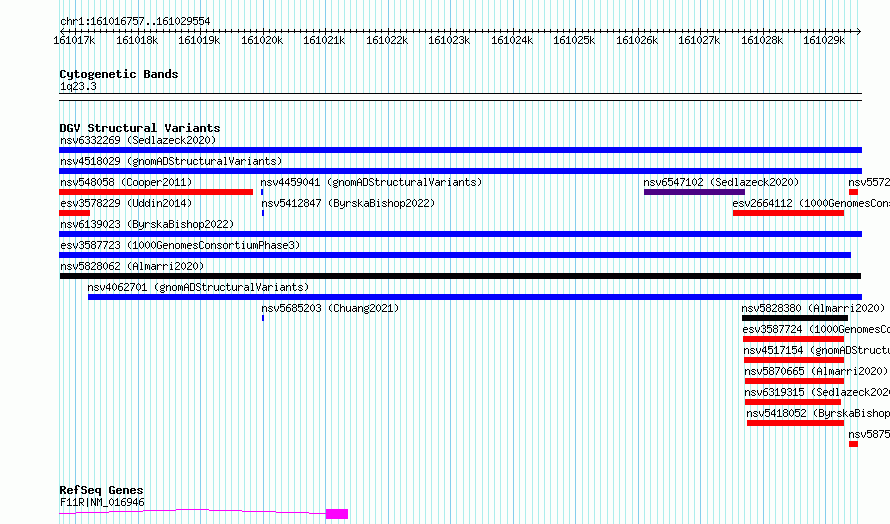Open nsv5828062 (Almarri2020) label
Viewport: 890px width, 524px height.
click(x=132, y=266)
